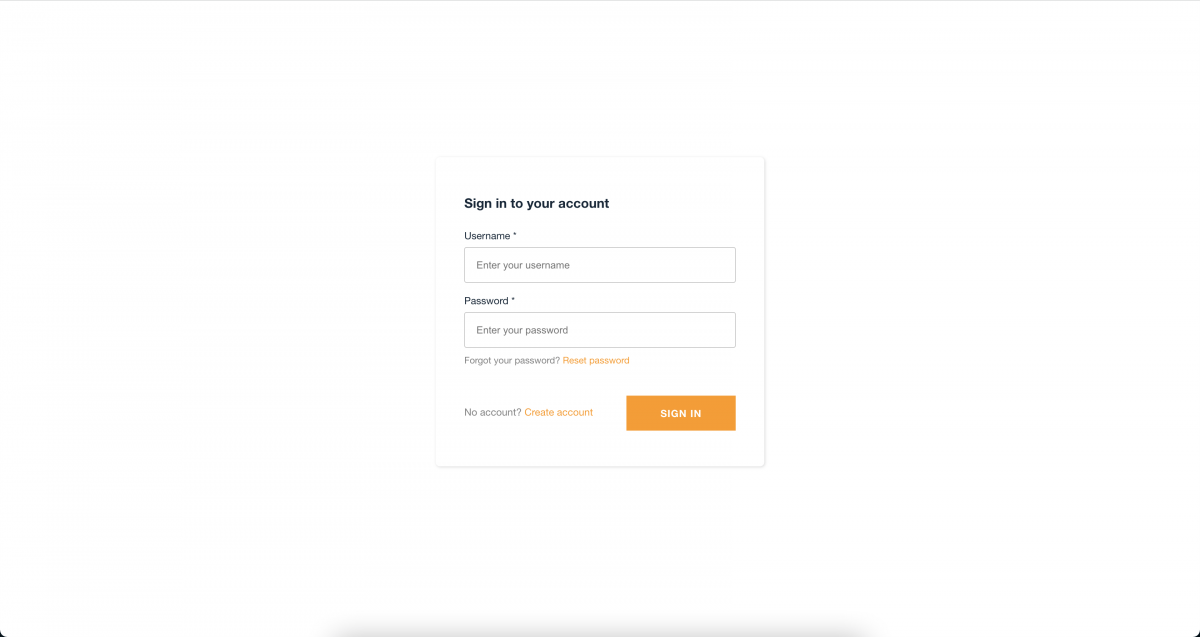Image resolution: width=1200 pixels, height=637 pixels.
Task: Click the asterisk beside Username label
Action: pyautogui.click(x=515, y=235)
